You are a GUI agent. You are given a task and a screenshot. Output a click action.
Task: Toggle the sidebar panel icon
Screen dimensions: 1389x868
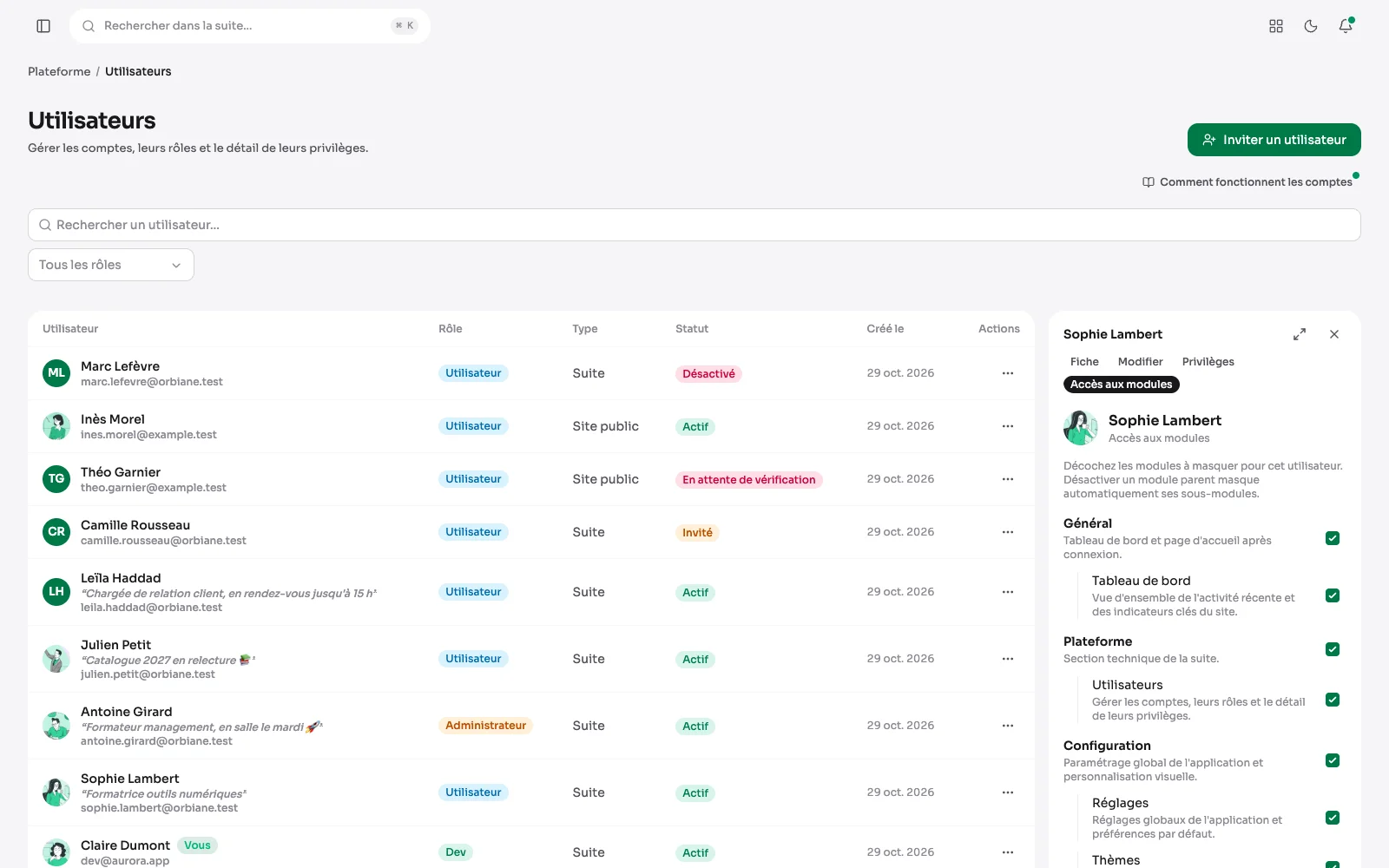click(x=43, y=26)
